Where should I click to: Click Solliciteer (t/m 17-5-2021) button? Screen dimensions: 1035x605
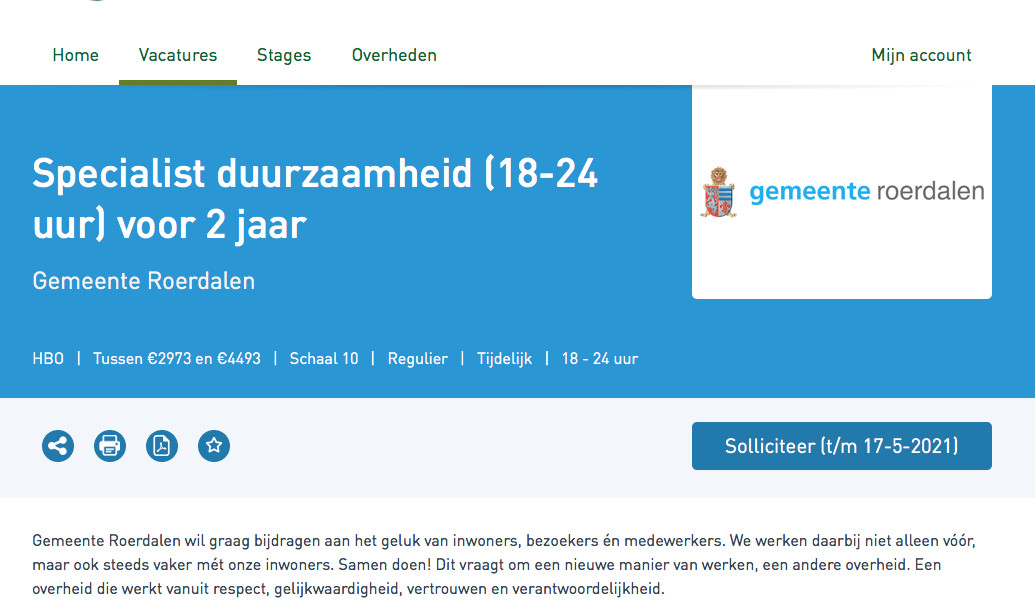point(842,446)
